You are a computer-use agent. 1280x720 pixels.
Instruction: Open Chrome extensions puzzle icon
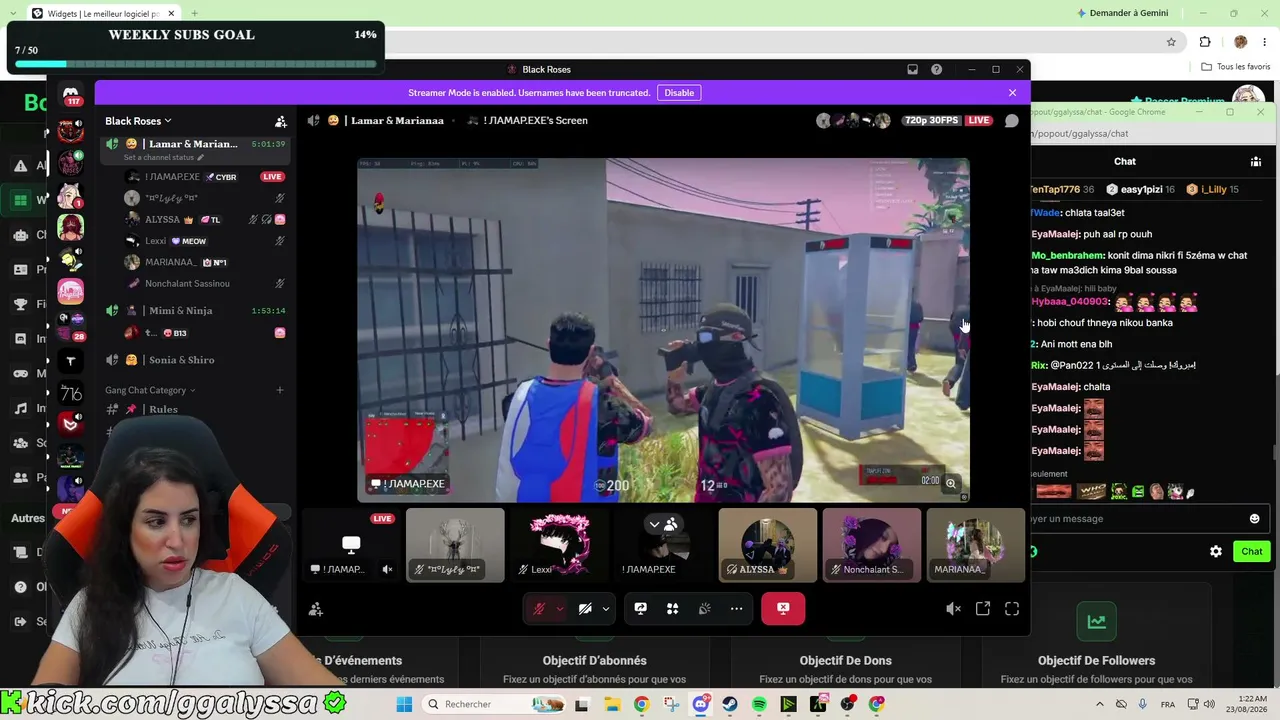tap(1205, 42)
